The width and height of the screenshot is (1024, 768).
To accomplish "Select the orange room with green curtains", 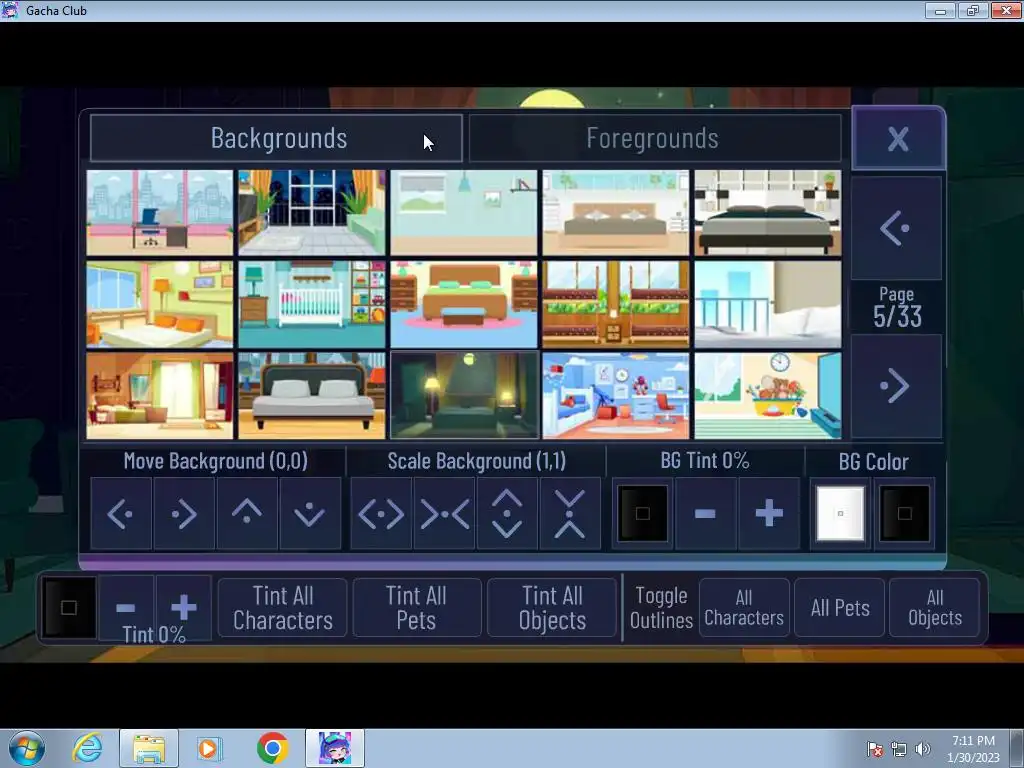I will (x=159, y=396).
